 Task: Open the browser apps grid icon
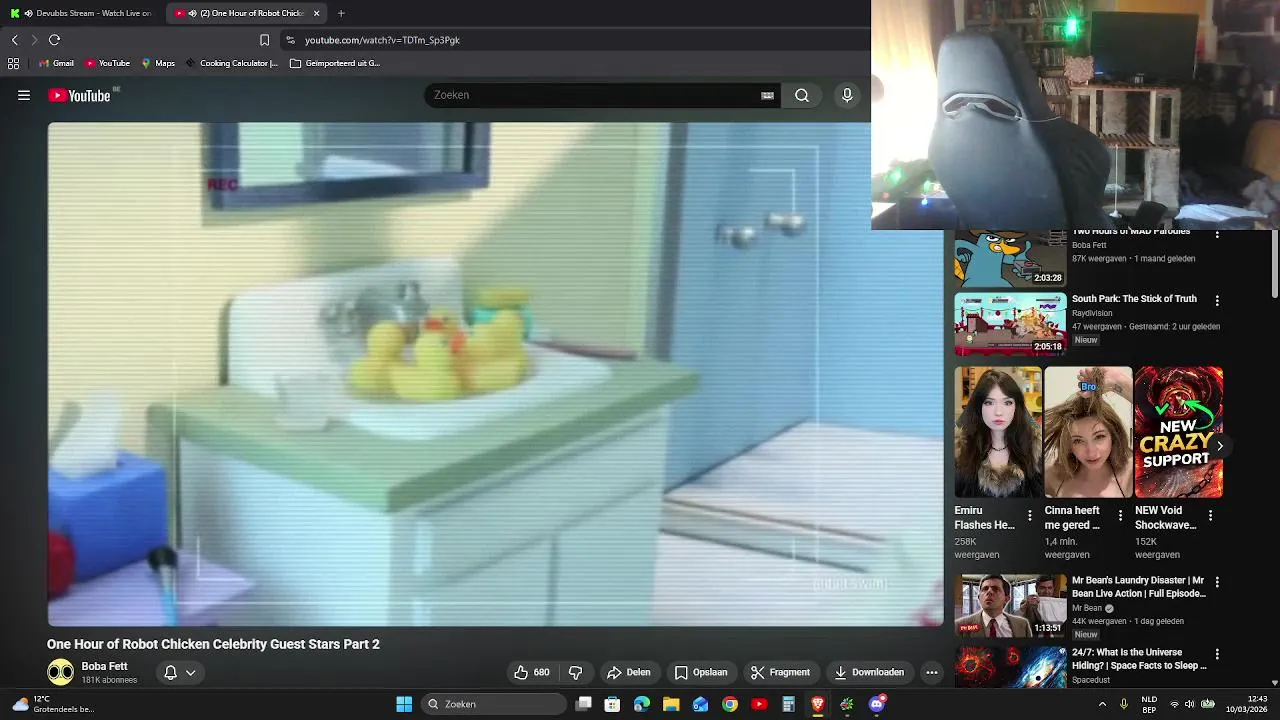pyautogui.click(x=13, y=63)
